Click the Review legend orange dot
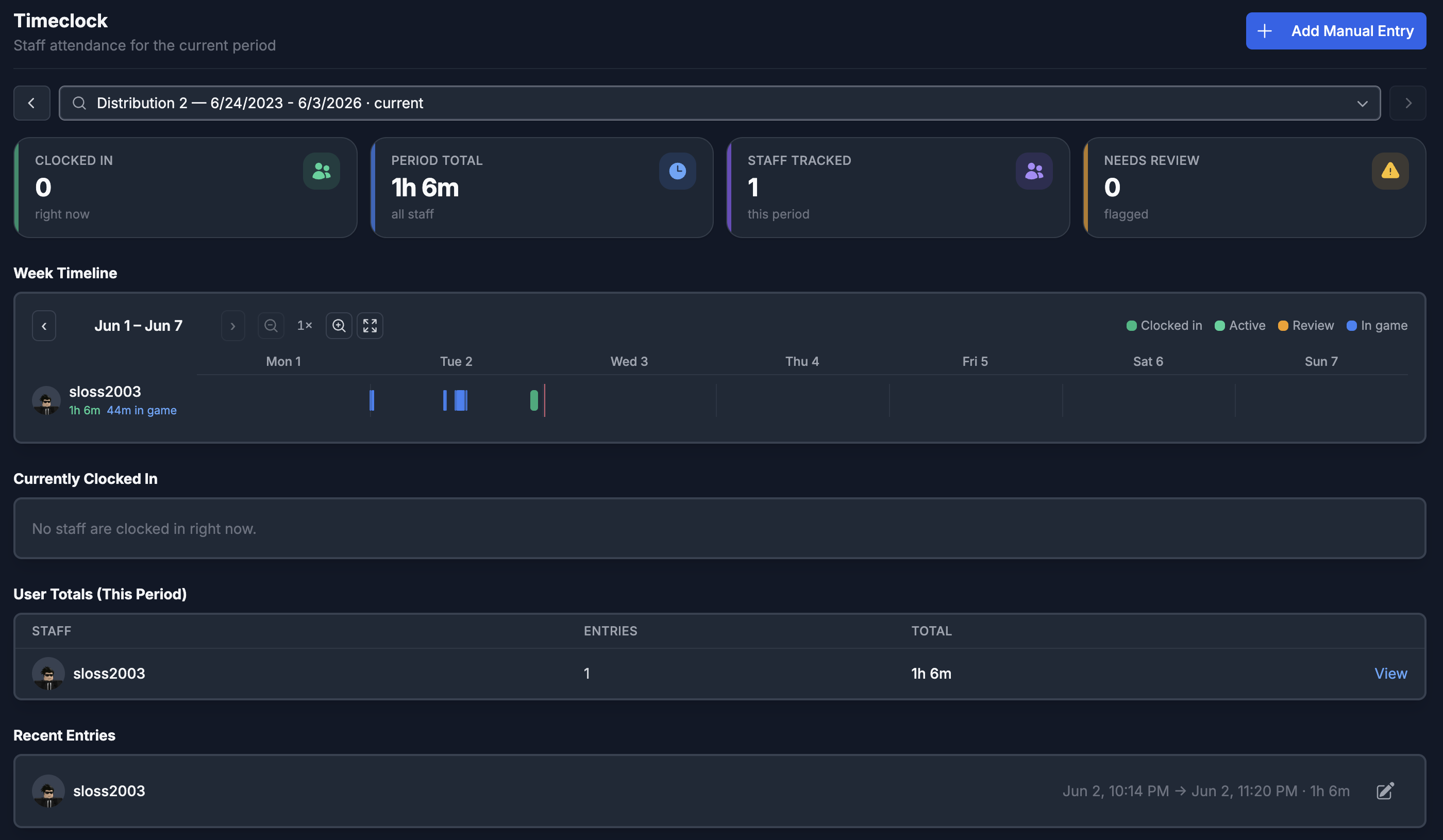Screen dimensions: 1443x840 (1283, 326)
